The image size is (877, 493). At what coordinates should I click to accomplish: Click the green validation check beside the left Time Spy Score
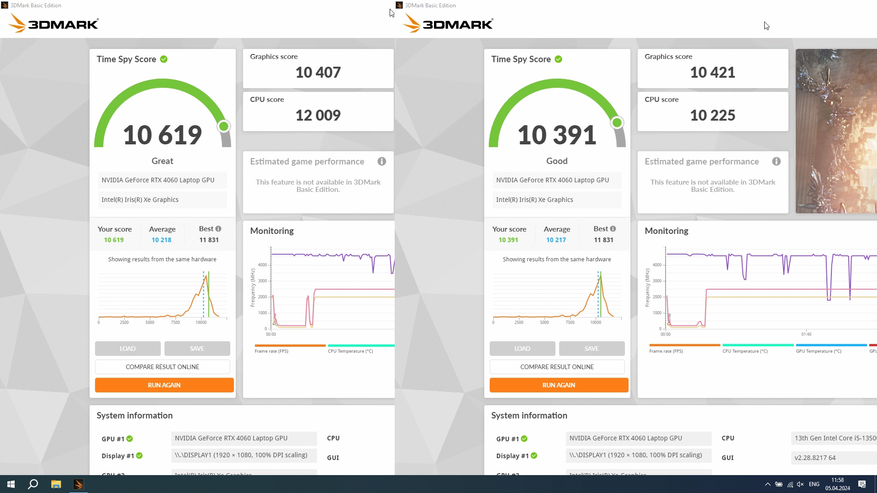pyautogui.click(x=164, y=59)
